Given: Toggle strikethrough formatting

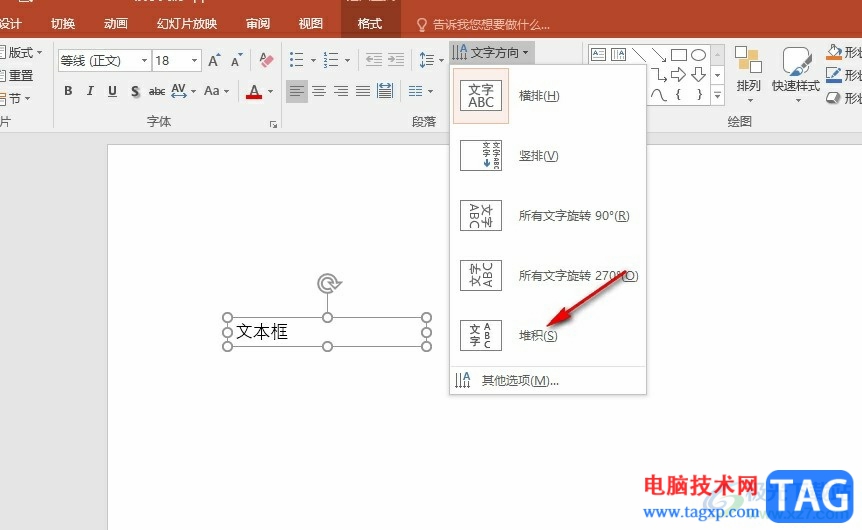Looking at the screenshot, I should point(157,91).
